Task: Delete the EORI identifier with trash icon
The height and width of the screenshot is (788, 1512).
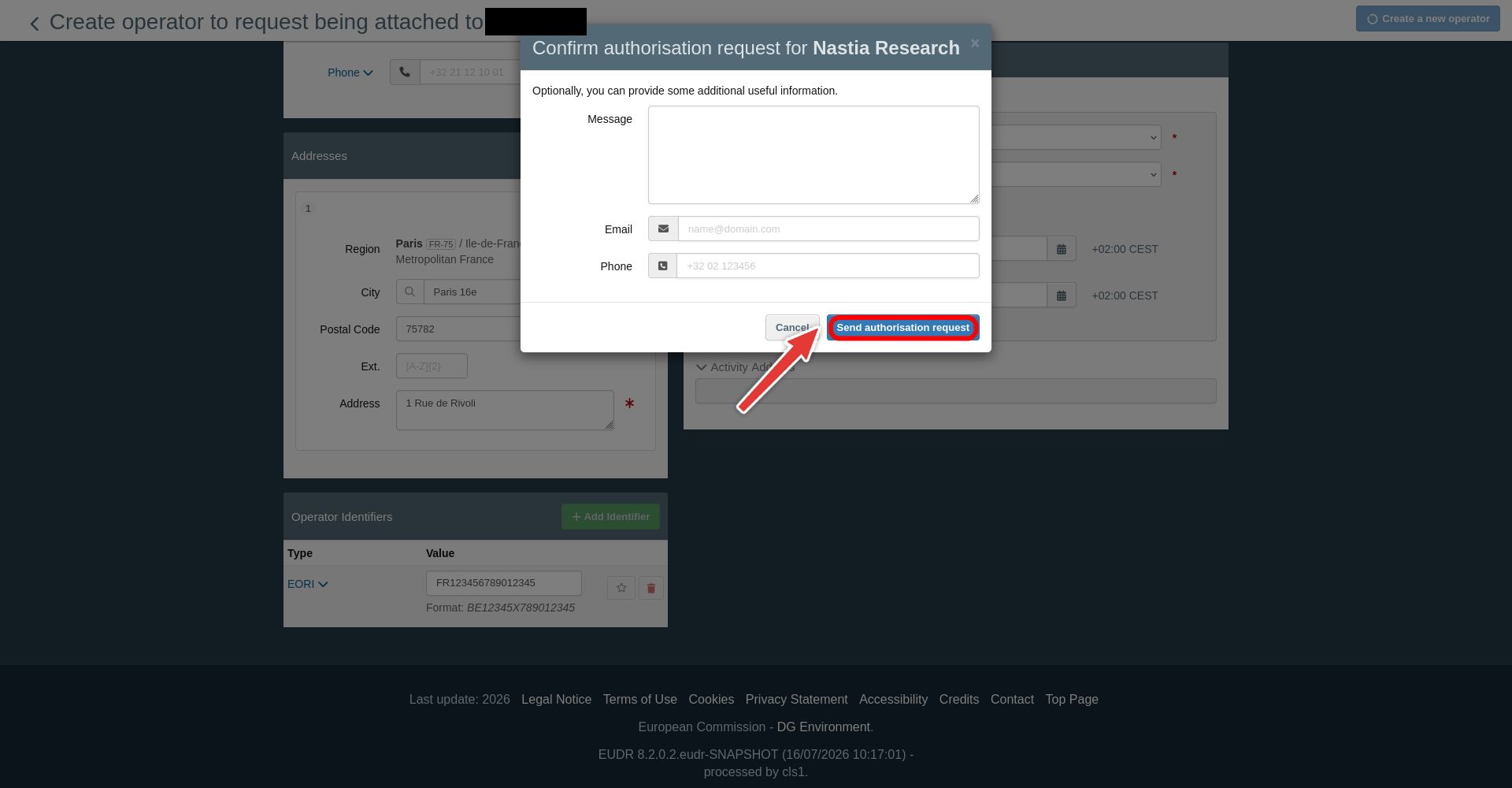Action: click(651, 588)
